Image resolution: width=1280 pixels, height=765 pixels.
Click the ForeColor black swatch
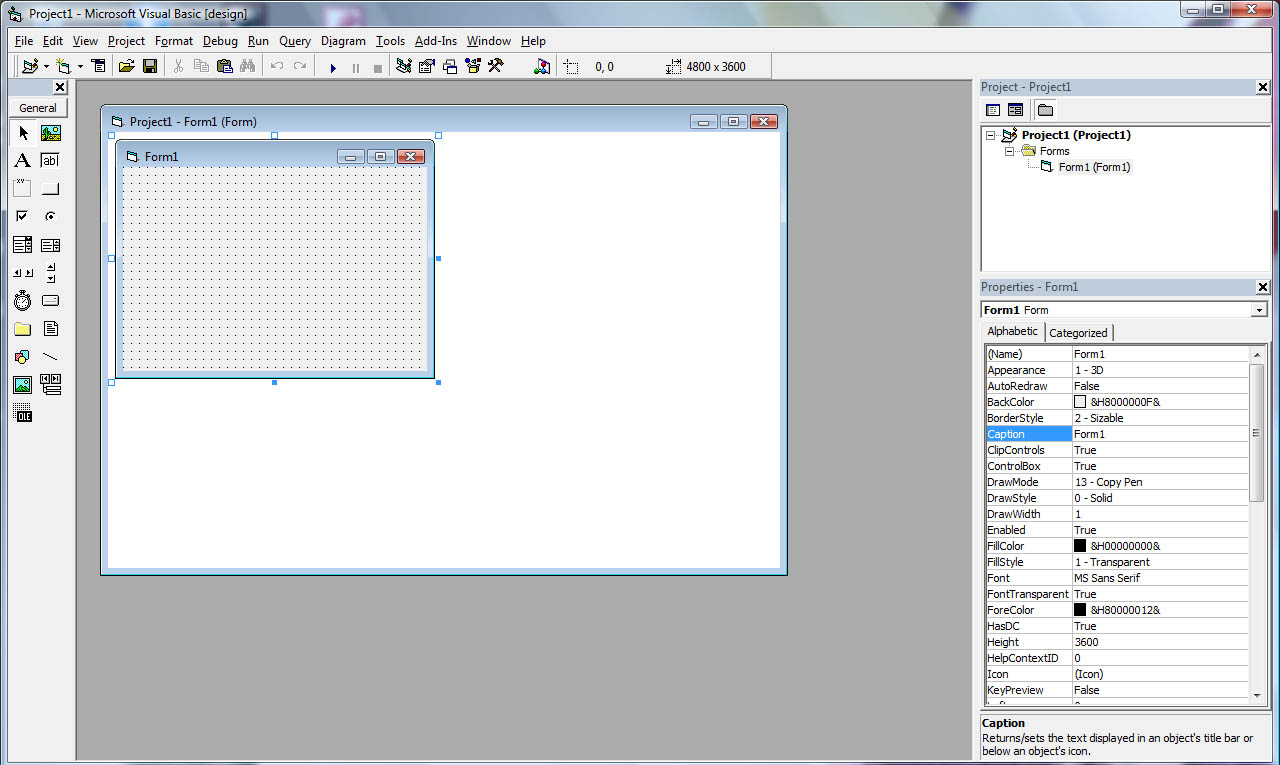click(x=1080, y=610)
